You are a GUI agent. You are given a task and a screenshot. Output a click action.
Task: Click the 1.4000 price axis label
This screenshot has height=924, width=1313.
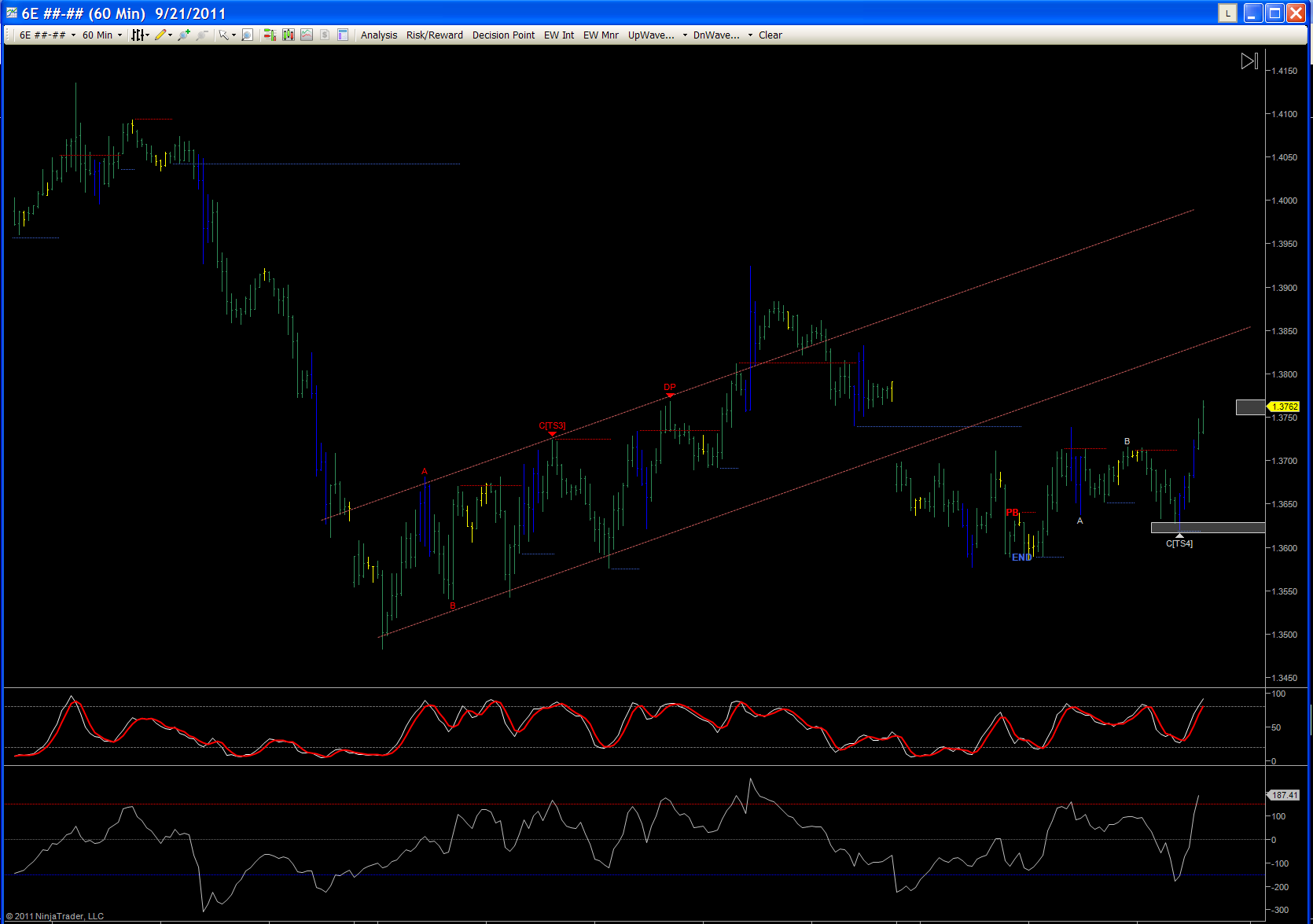pyautogui.click(x=1285, y=201)
